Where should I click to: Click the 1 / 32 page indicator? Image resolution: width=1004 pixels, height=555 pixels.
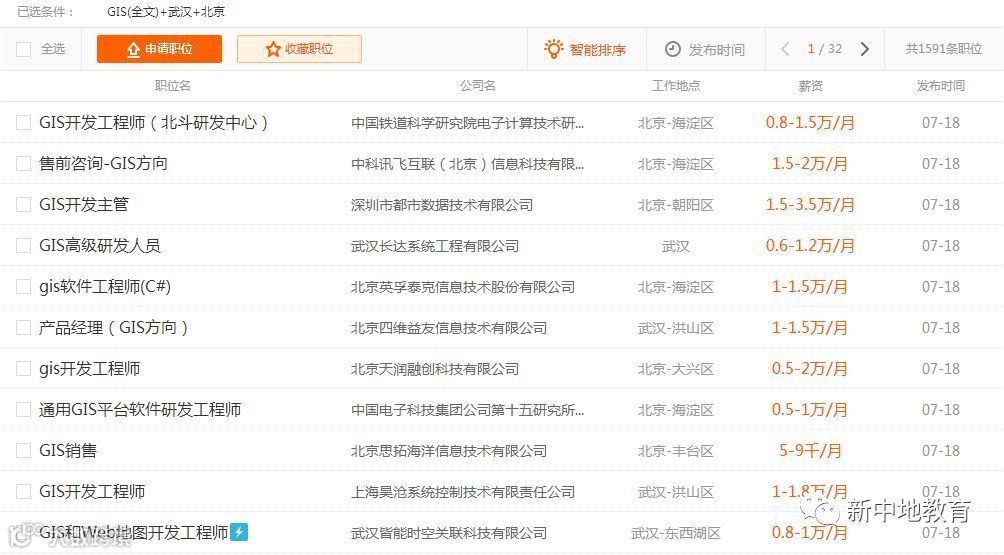click(825, 49)
